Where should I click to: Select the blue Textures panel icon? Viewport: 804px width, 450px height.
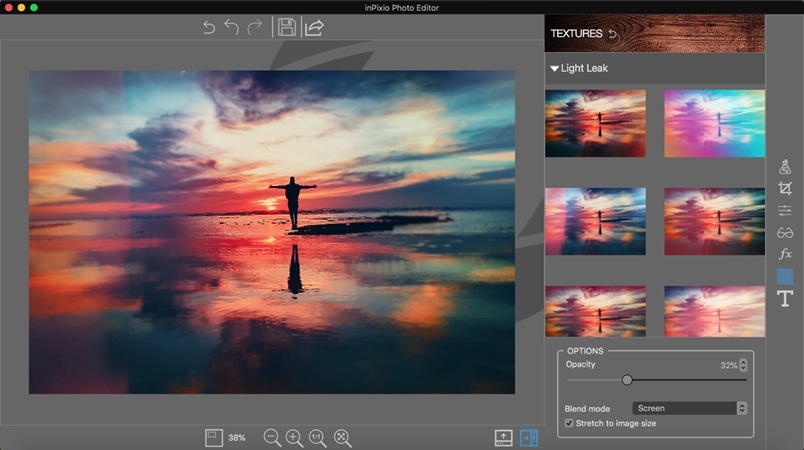point(785,276)
